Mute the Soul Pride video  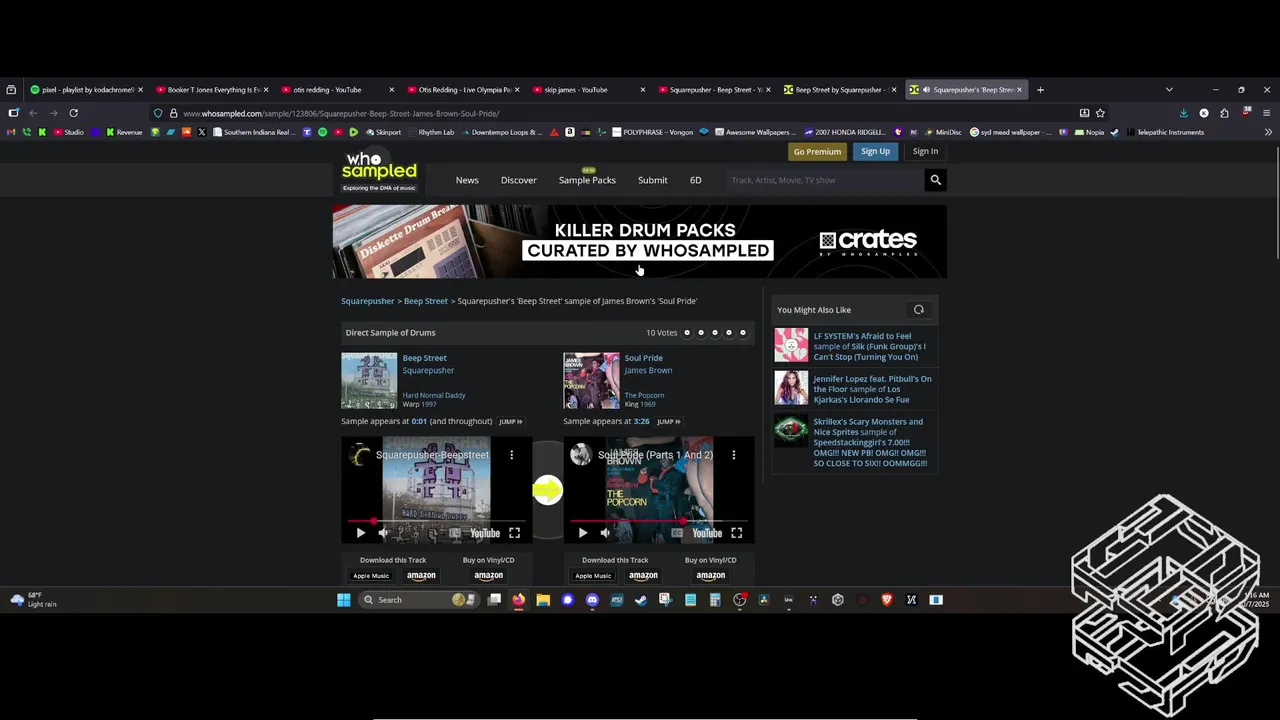(605, 533)
